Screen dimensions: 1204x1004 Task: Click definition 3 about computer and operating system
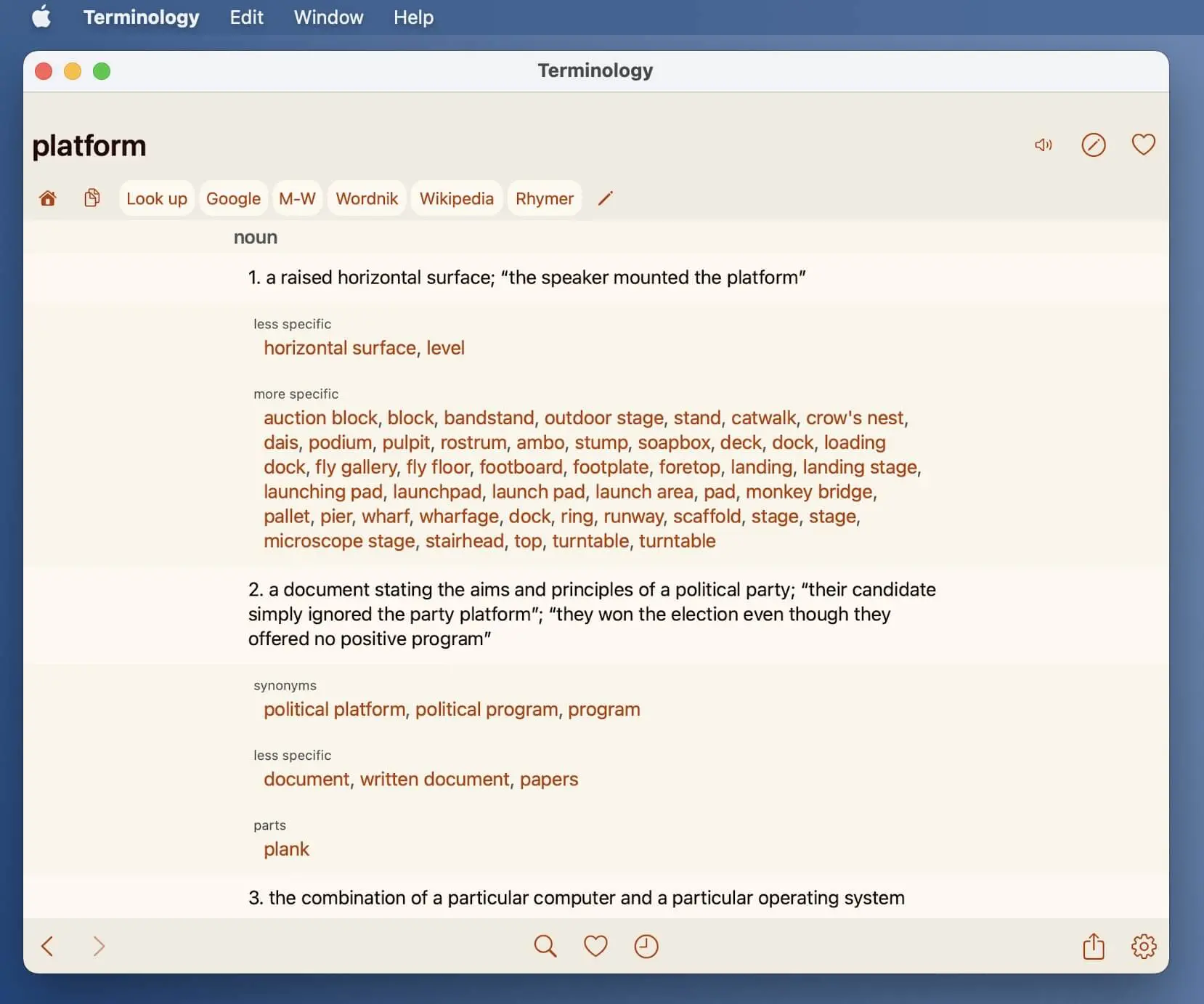pyautogui.click(x=577, y=898)
